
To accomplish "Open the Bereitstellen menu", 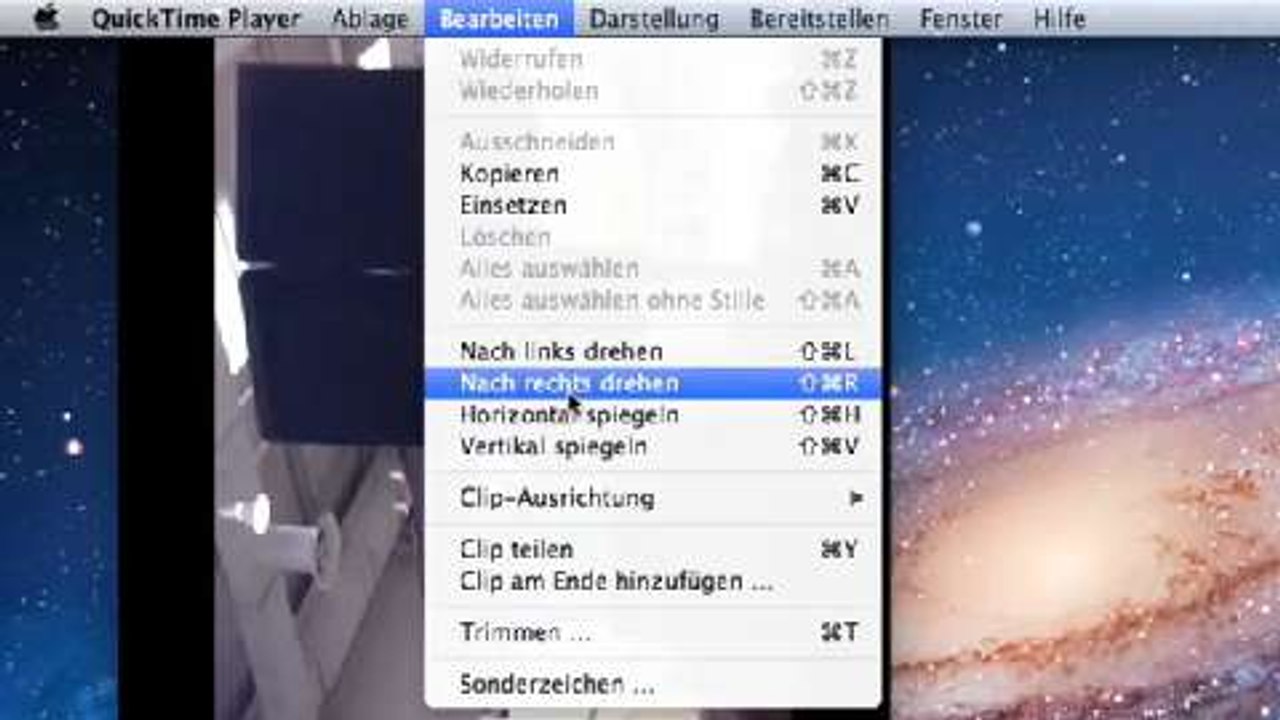I will click(819, 19).
